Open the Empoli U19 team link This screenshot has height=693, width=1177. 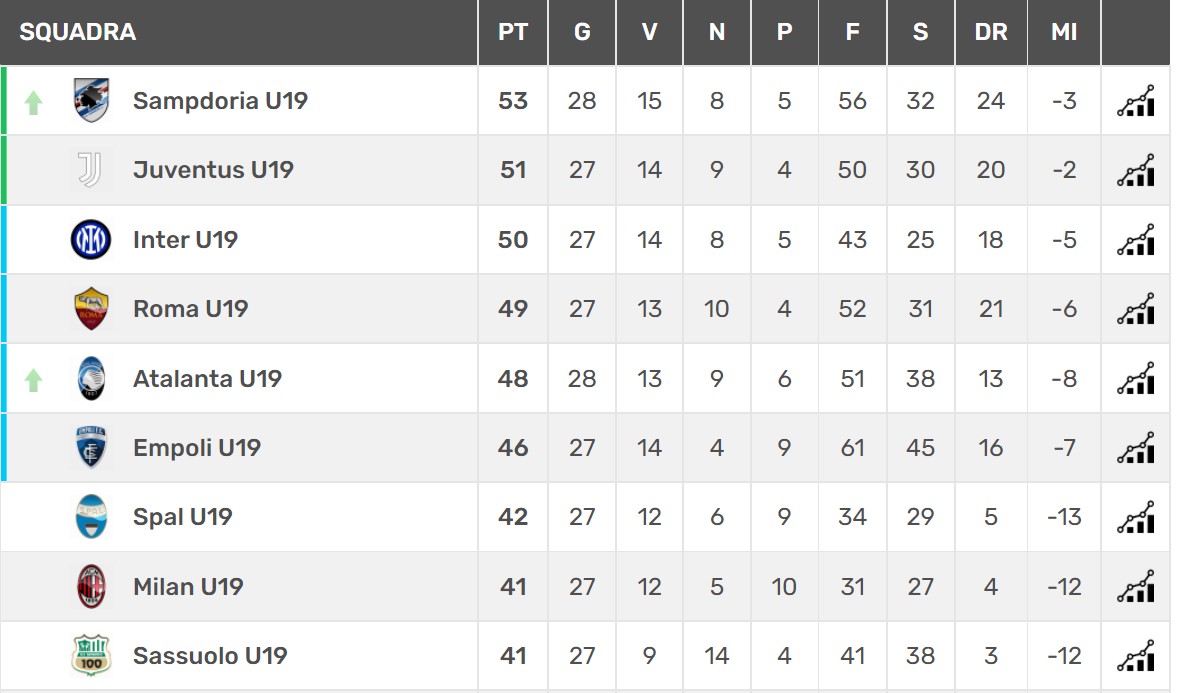click(197, 447)
